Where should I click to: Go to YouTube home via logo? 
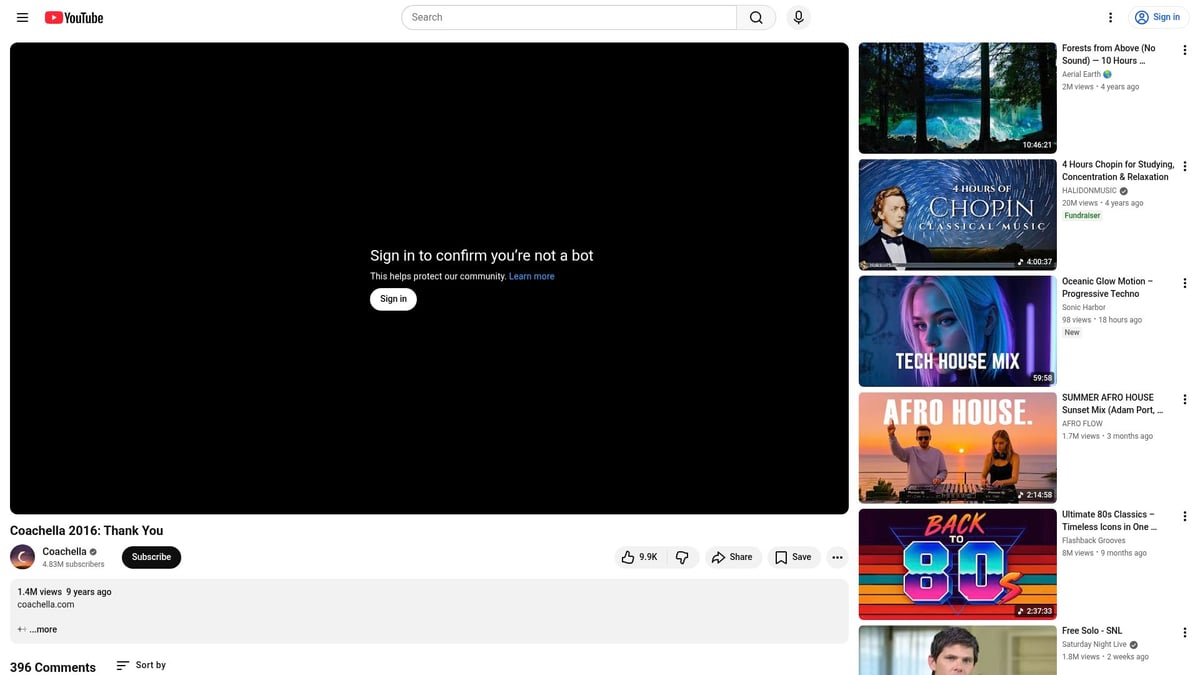tap(74, 17)
